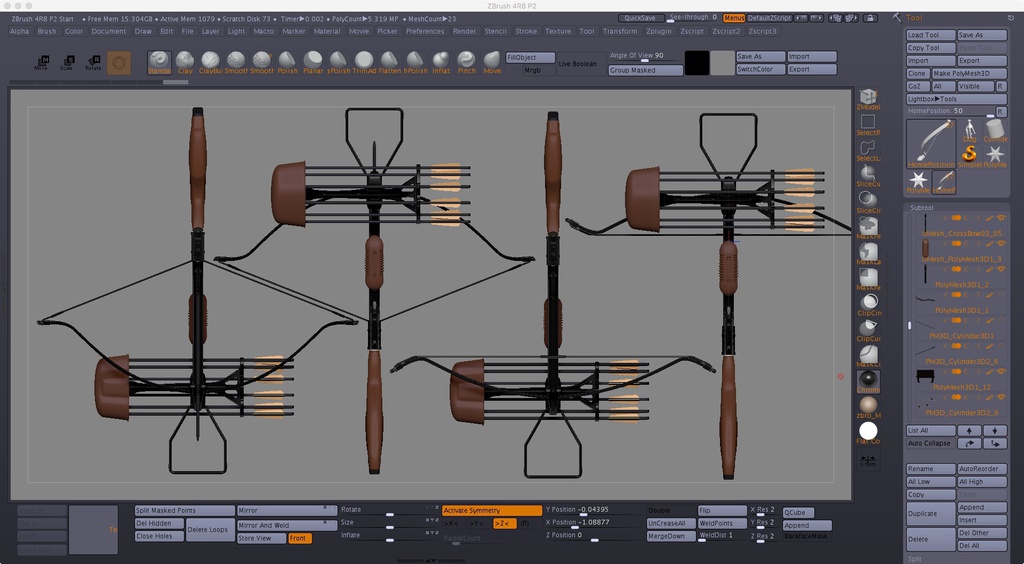1024x564 pixels.
Task: Pick the SelectRect brush
Action: pyautogui.click(x=868, y=125)
